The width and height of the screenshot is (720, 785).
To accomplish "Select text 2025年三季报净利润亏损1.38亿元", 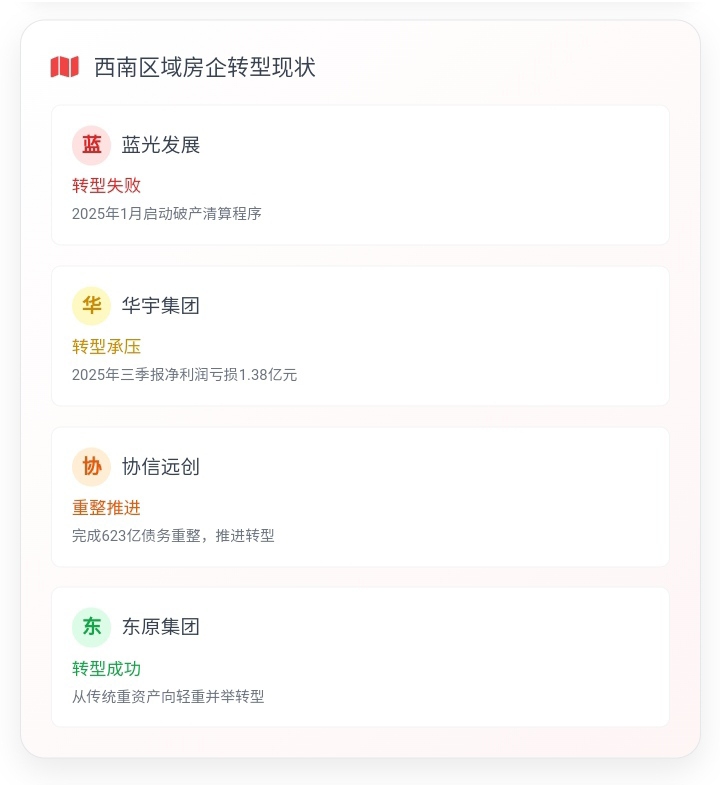I will (184, 374).
